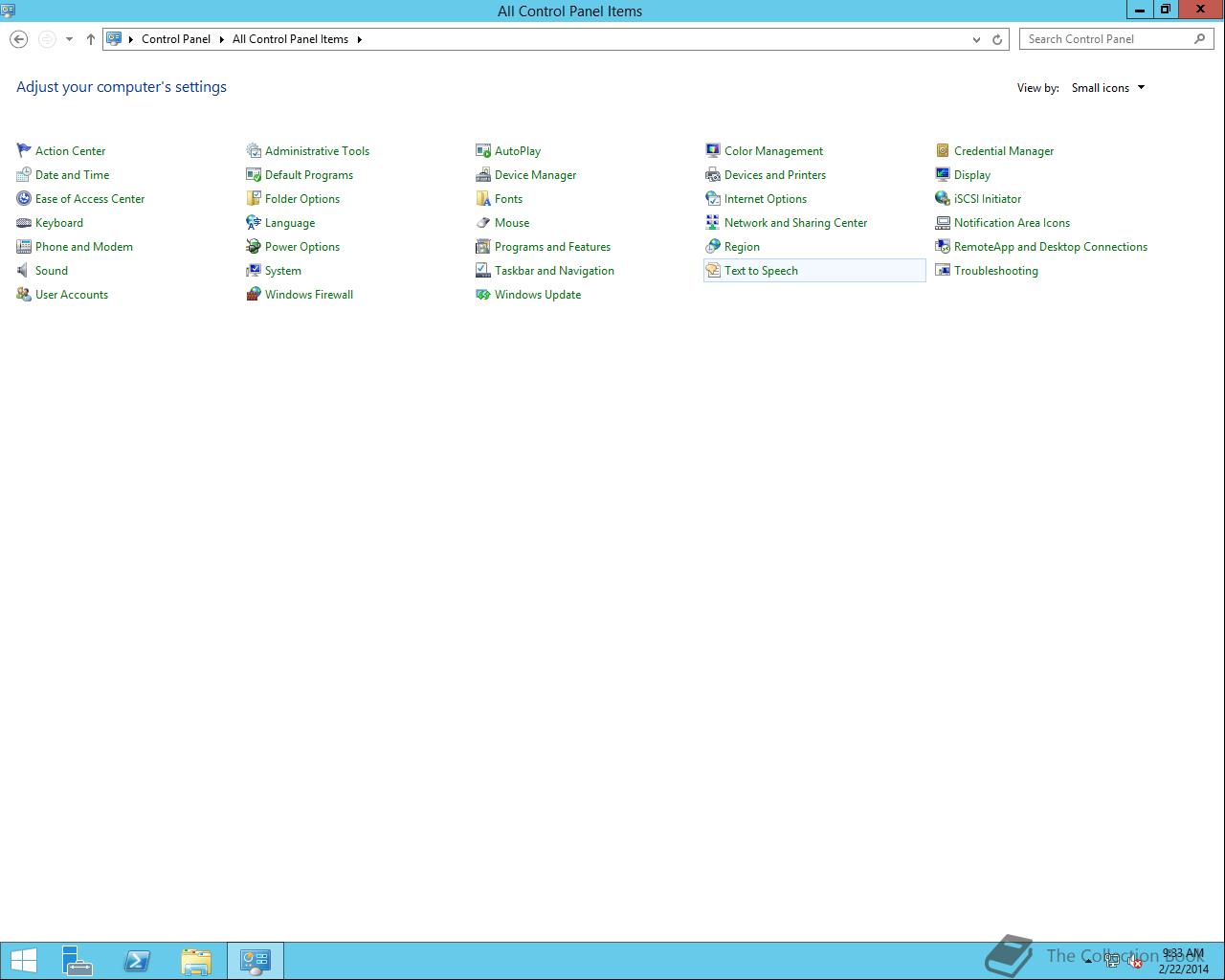Click the User Accounts icon
This screenshot has height=980, width=1225.
coord(24,294)
